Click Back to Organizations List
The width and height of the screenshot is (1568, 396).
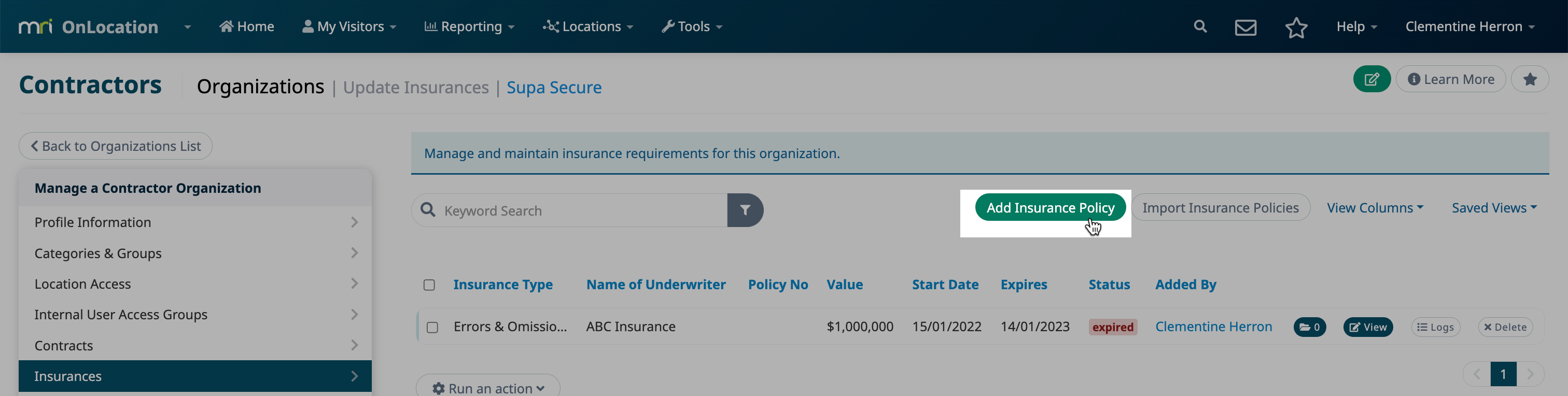(x=116, y=147)
